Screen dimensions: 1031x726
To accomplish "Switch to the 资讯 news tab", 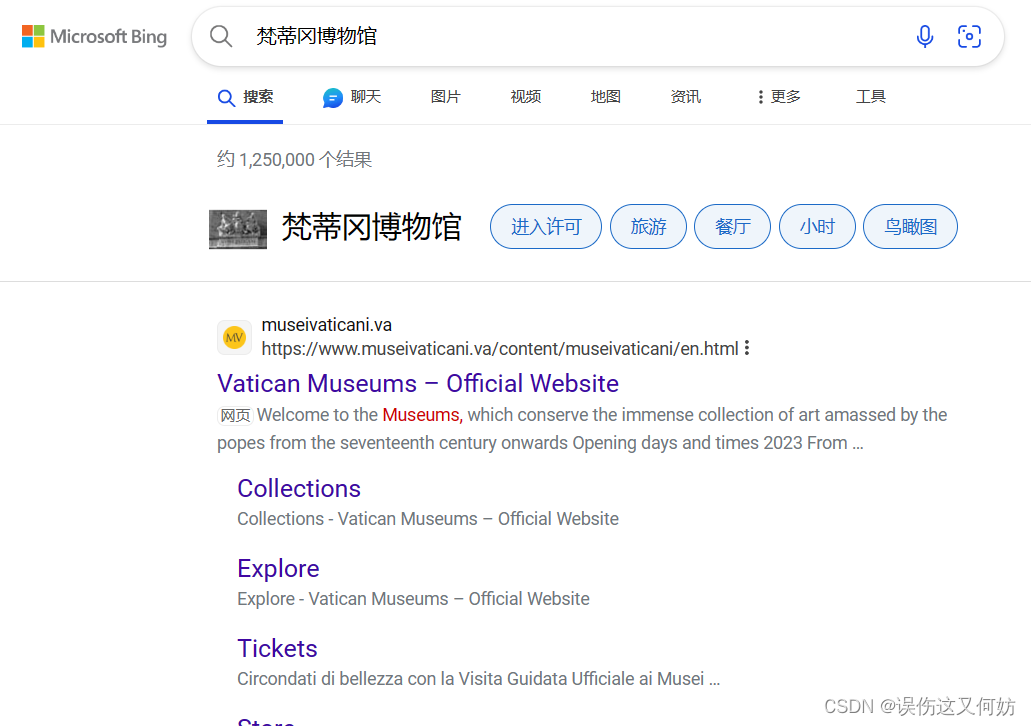I will (x=686, y=97).
